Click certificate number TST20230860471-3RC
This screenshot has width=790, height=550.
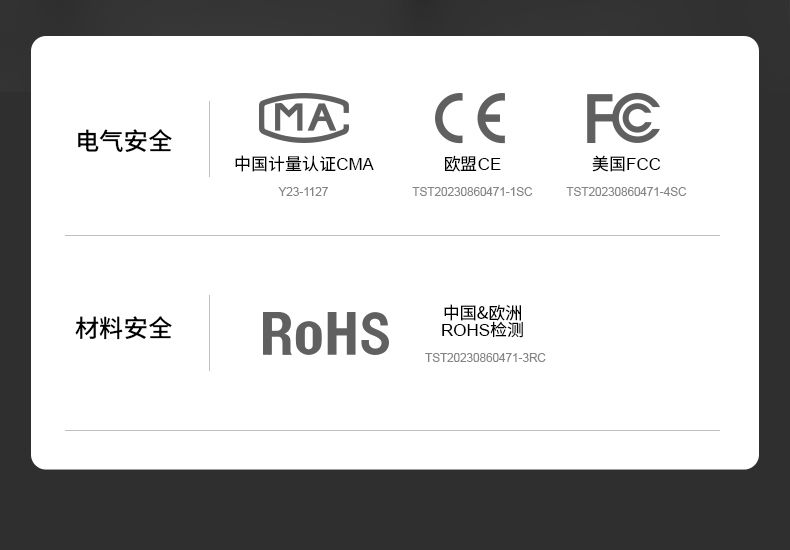click(485, 358)
